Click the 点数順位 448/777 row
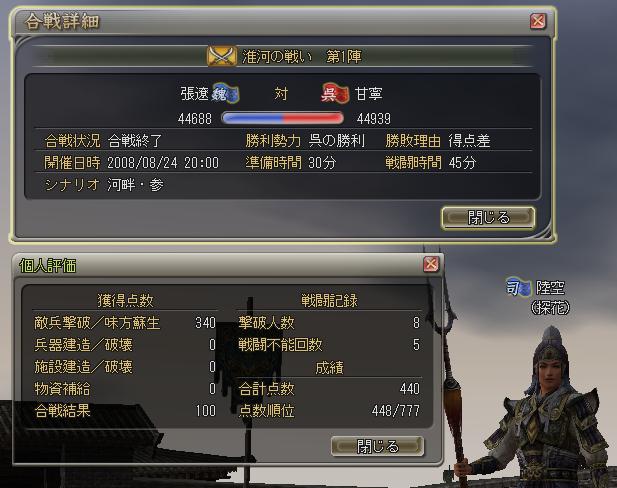This screenshot has height=488, width=617. [x=329, y=411]
